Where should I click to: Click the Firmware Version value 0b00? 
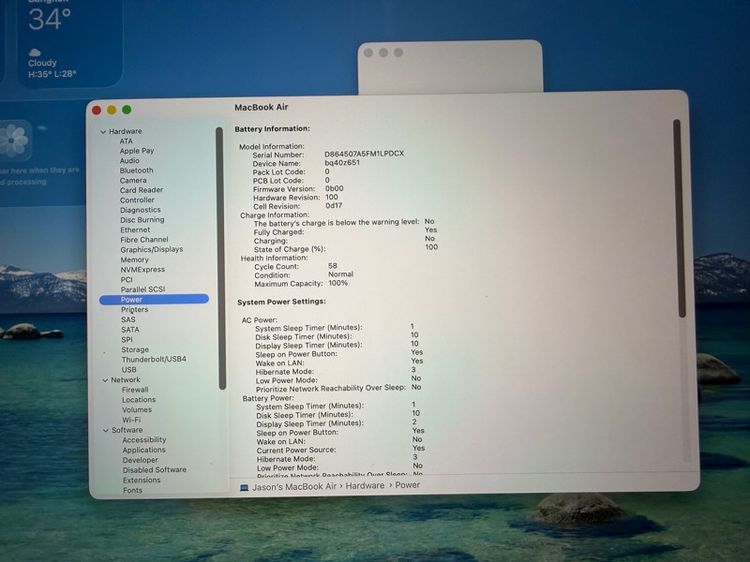click(x=334, y=188)
